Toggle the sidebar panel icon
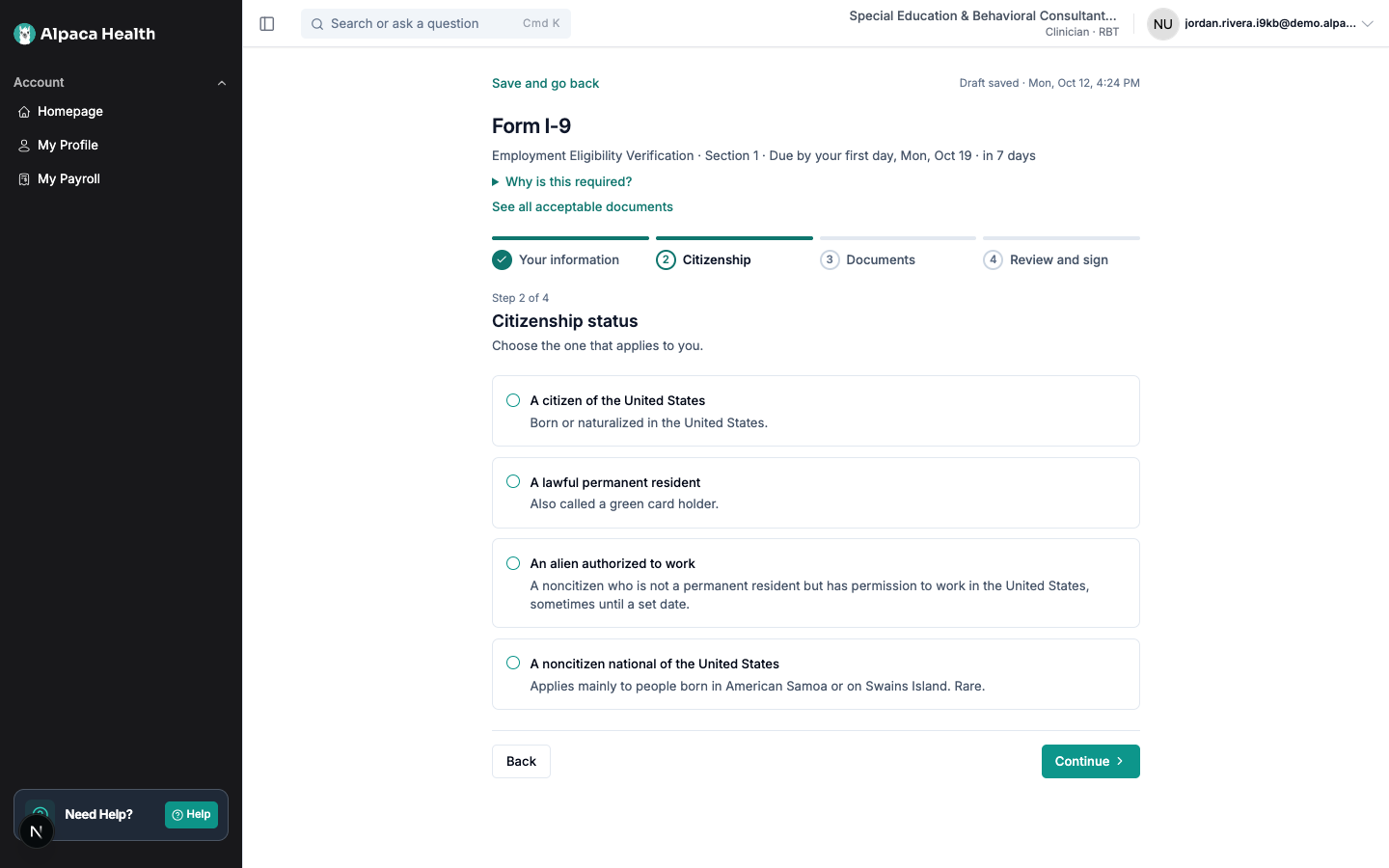The image size is (1389, 868). pyautogui.click(x=267, y=24)
